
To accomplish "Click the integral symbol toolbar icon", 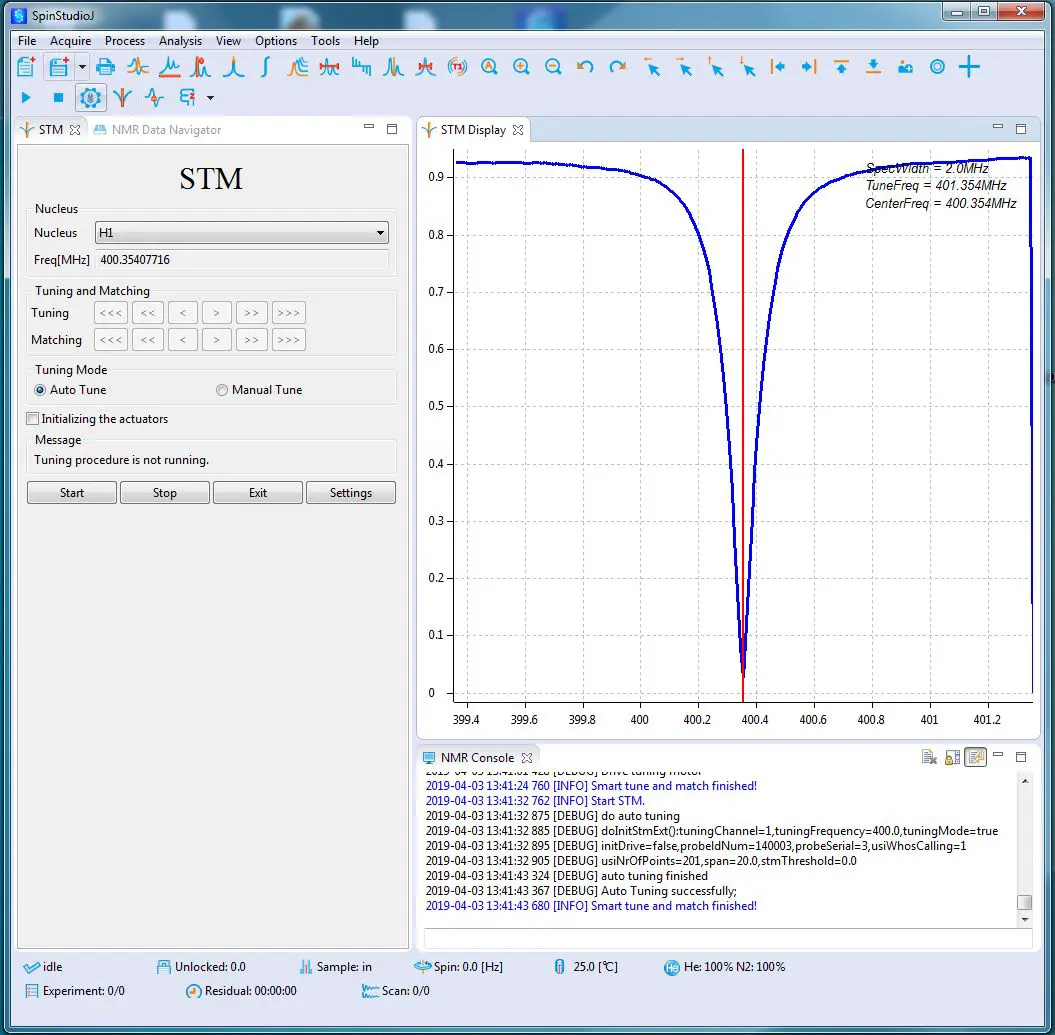I will [x=265, y=67].
